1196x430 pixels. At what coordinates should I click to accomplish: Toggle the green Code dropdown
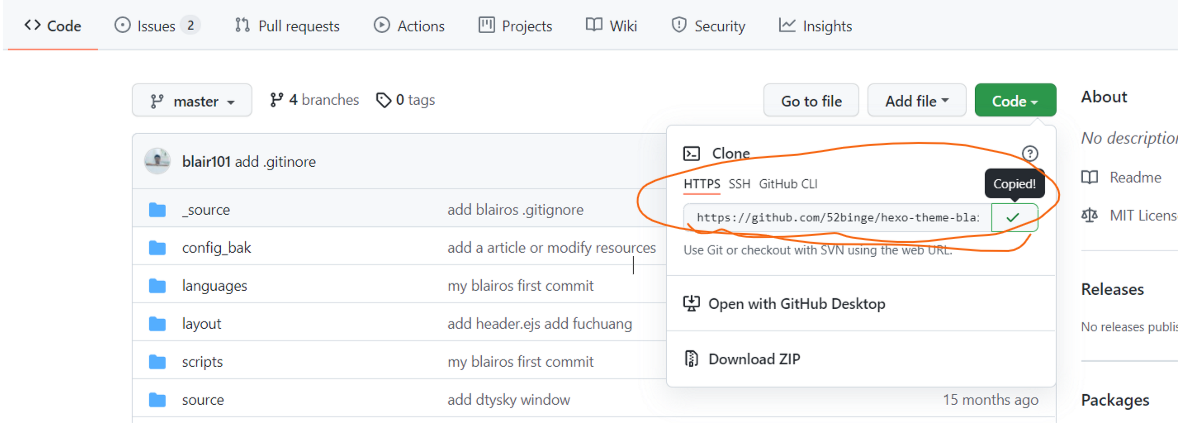click(x=1015, y=101)
